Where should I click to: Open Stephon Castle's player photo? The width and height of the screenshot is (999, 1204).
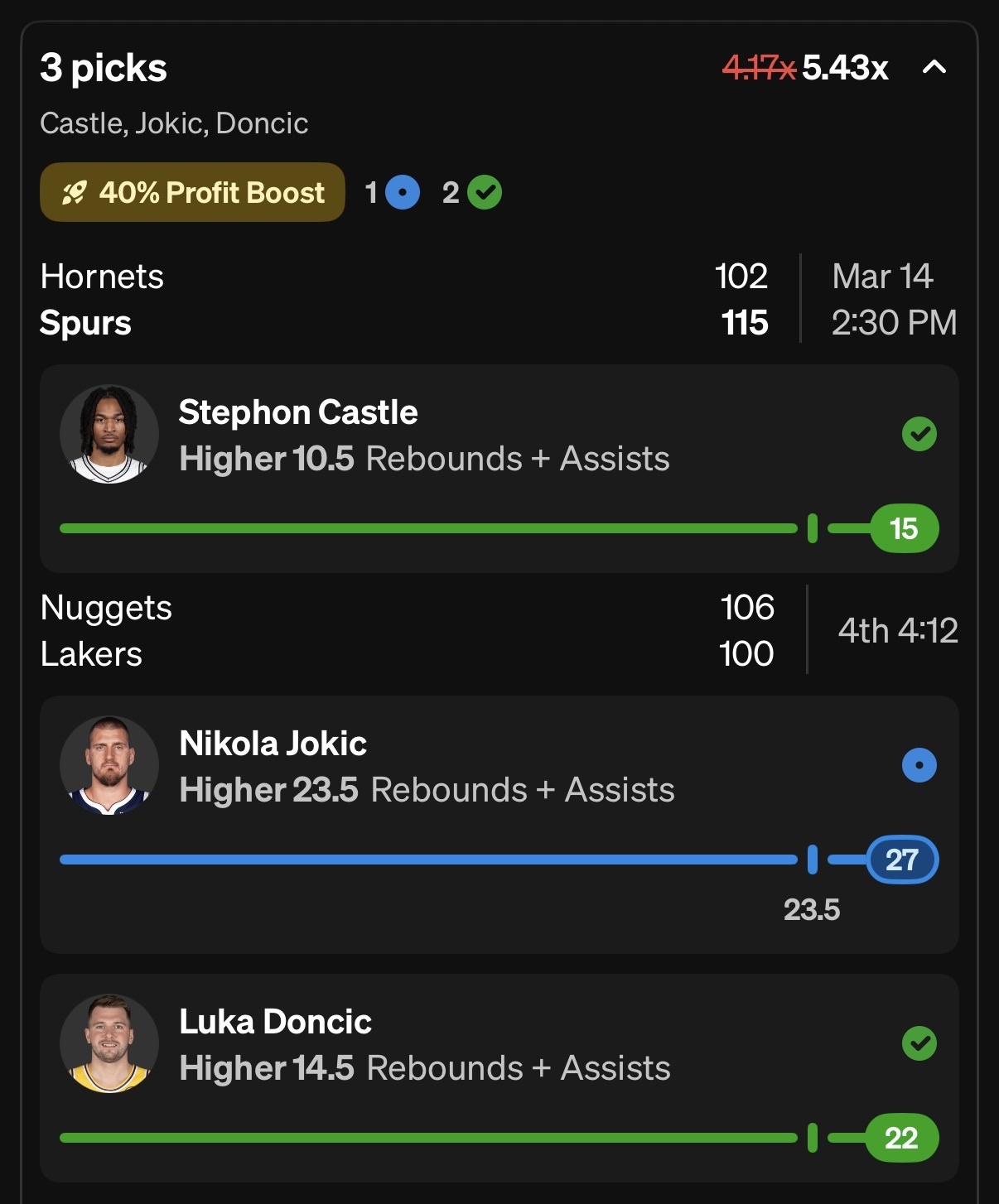point(109,434)
